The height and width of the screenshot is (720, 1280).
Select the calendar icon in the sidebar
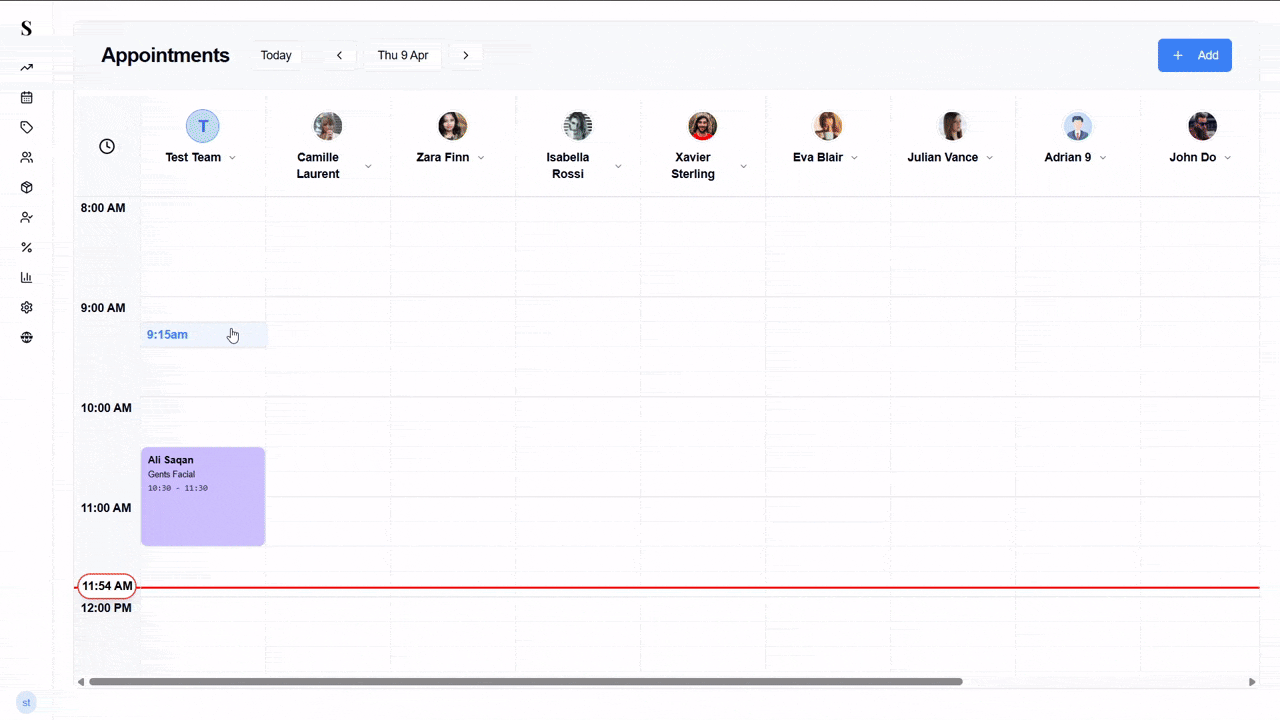(26, 97)
